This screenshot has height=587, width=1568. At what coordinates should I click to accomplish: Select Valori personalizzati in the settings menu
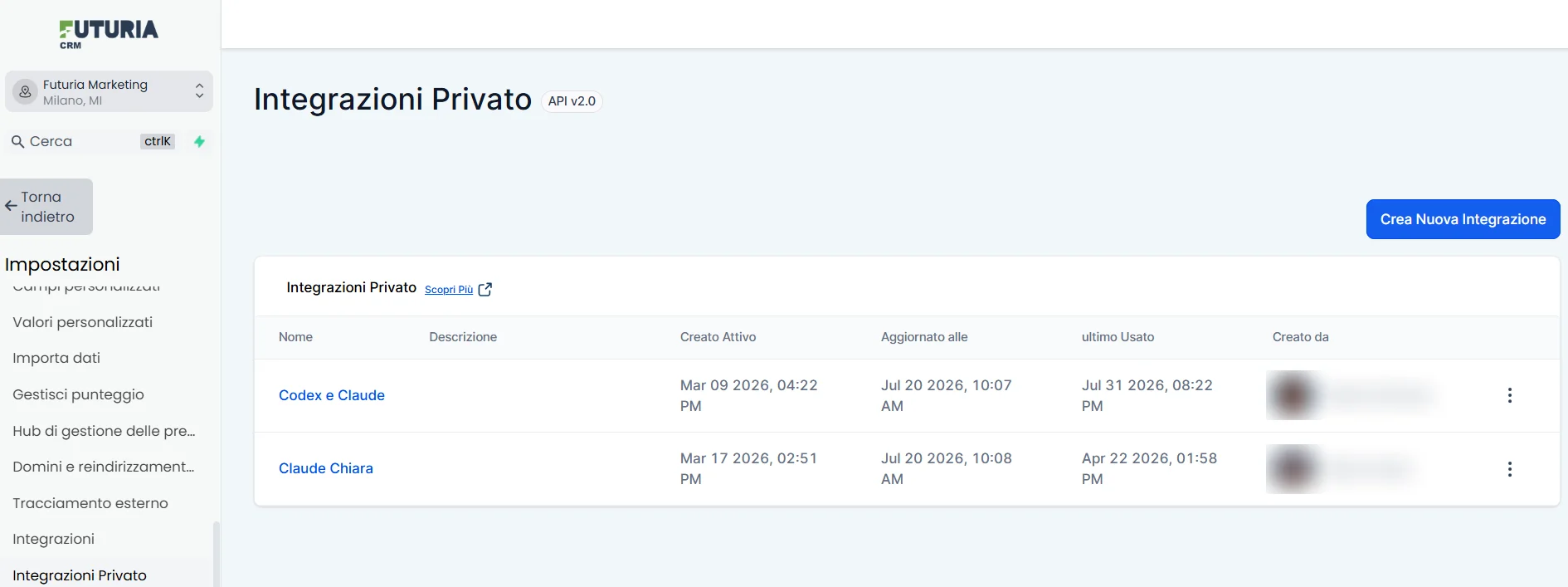pos(83,322)
